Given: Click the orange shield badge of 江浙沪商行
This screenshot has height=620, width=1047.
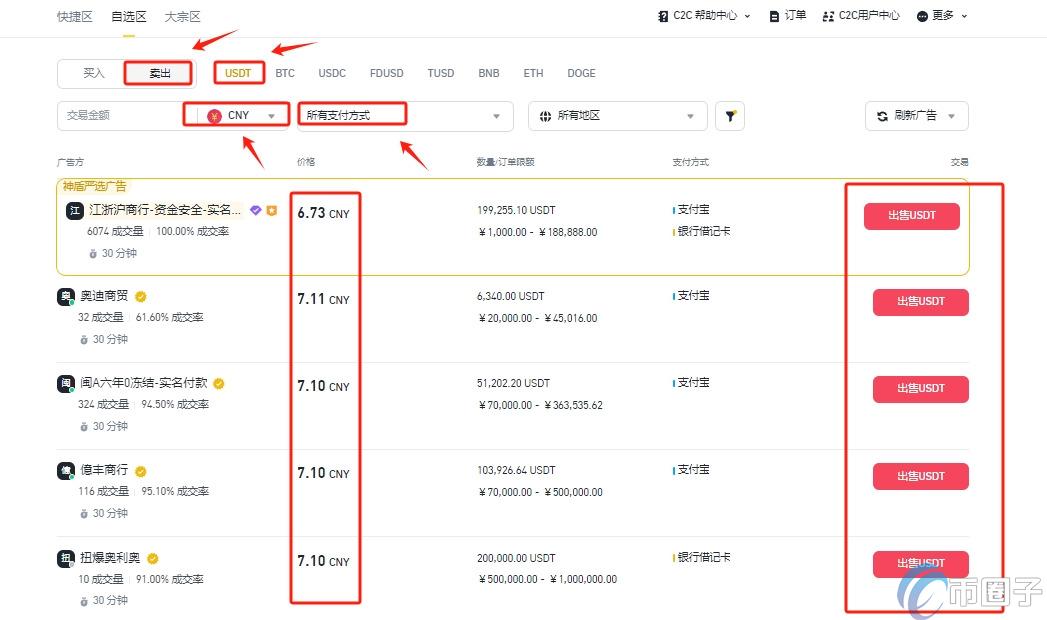Looking at the screenshot, I should pyautogui.click(x=272, y=210).
